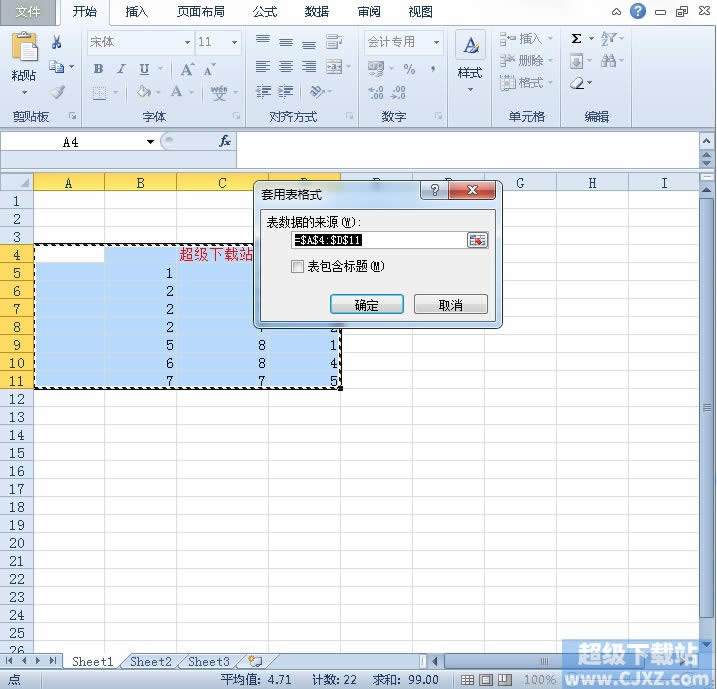Open the Help question mark icon
717x689 pixels.
coord(637,11)
